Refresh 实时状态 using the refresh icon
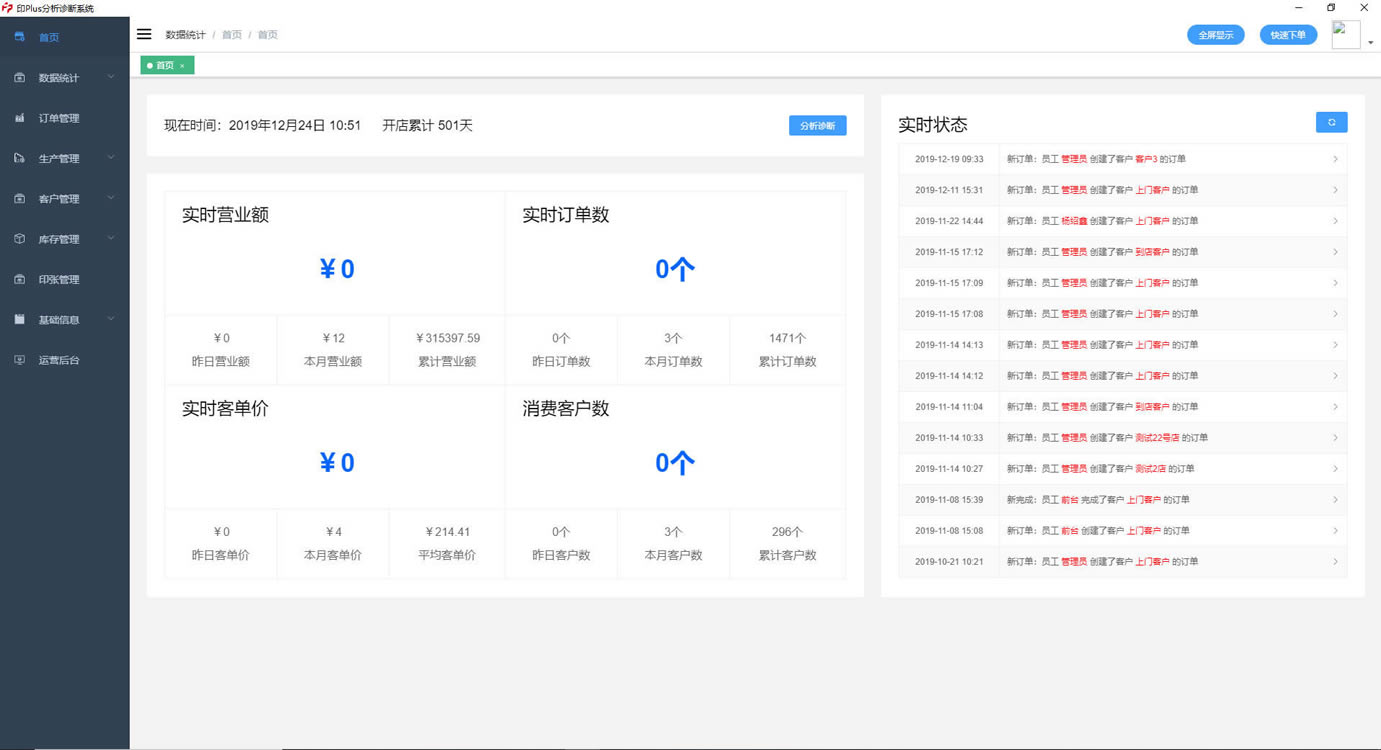The image size is (1381, 750). (1331, 121)
